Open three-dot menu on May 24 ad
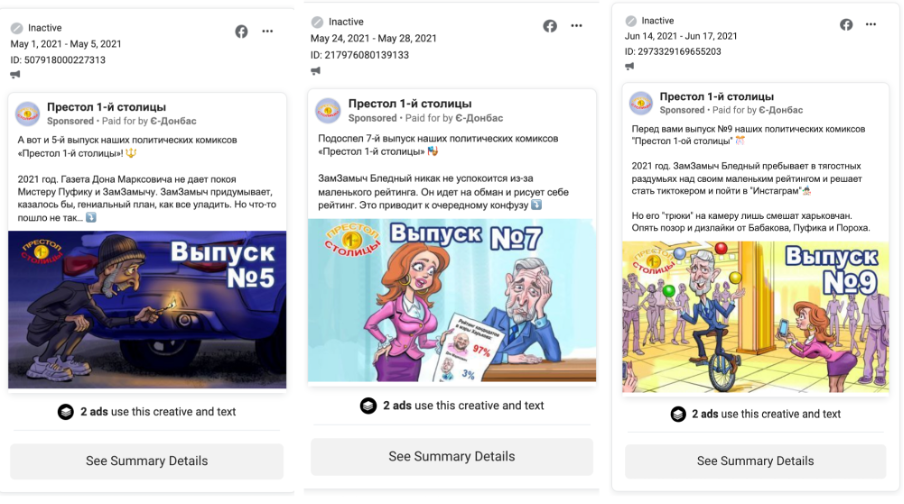This screenshot has height=504, width=904. [576, 26]
